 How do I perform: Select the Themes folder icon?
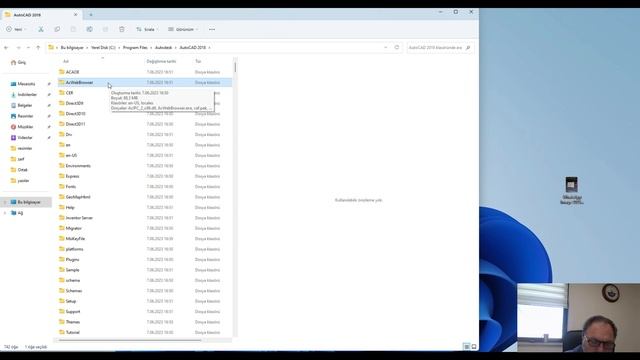(x=62, y=322)
